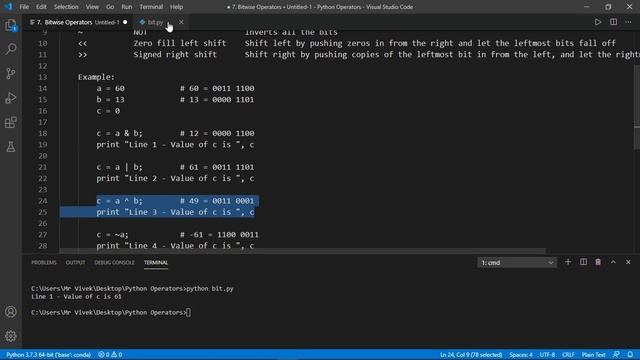Change file encoding UTF-8
Image resolution: width=640 pixels, height=360 pixels.
coord(547,355)
